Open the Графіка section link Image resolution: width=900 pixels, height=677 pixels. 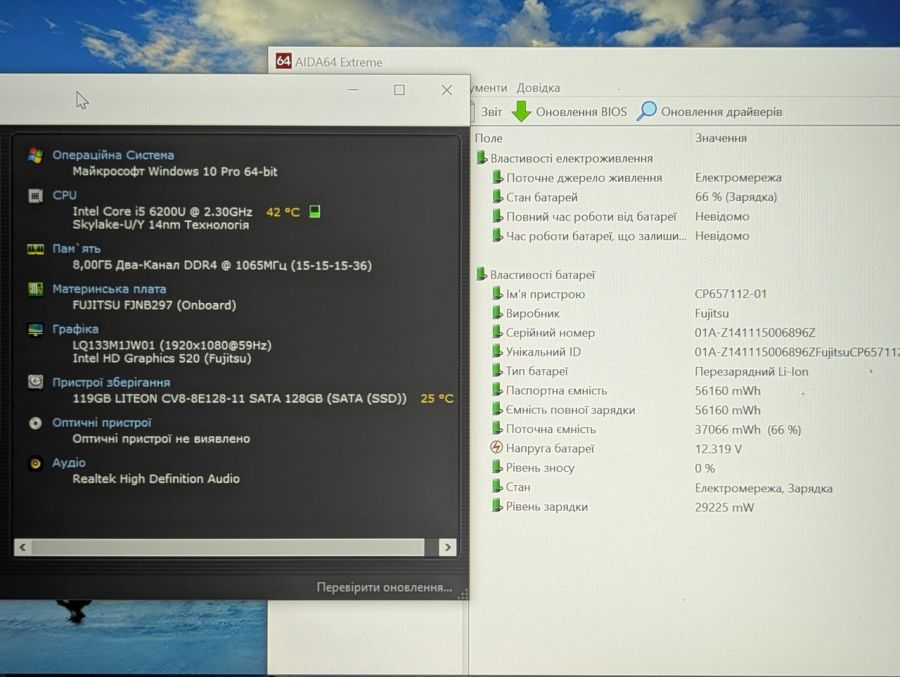click(x=75, y=329)
